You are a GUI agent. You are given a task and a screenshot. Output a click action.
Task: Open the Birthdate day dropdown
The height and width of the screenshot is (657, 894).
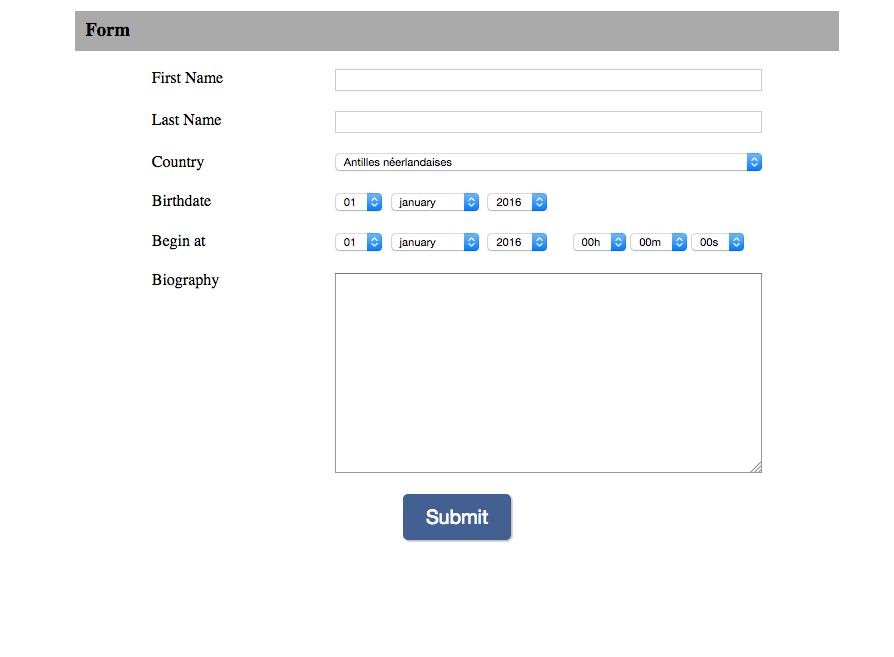pyautogui.click(x=358, y=202)
